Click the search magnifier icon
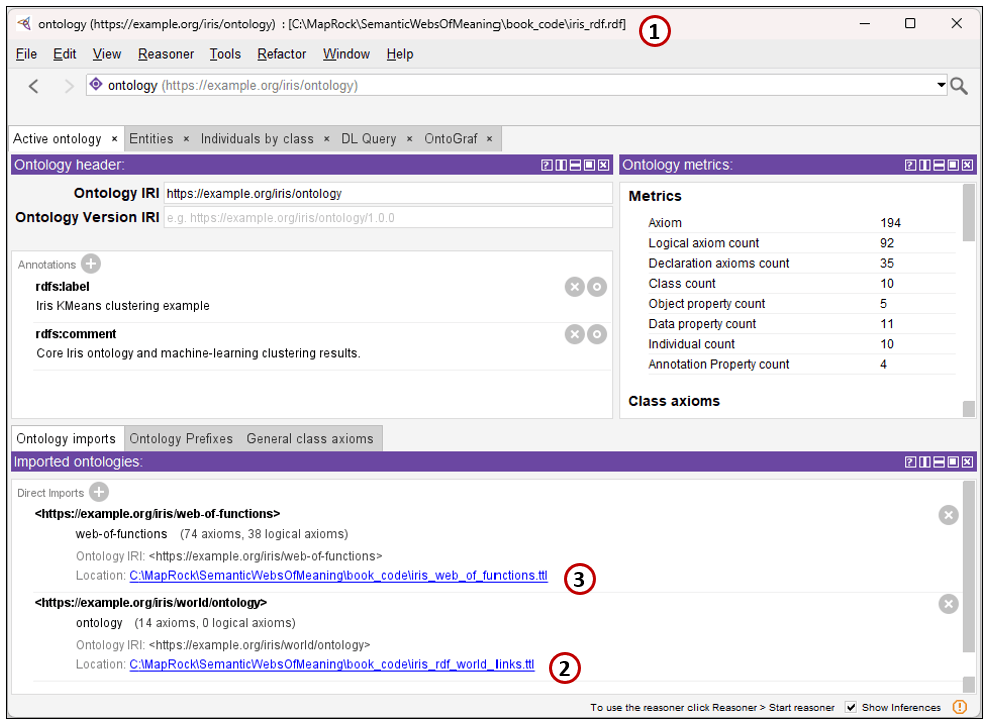This screenshot has width=986, height=726. coord(958,86)
